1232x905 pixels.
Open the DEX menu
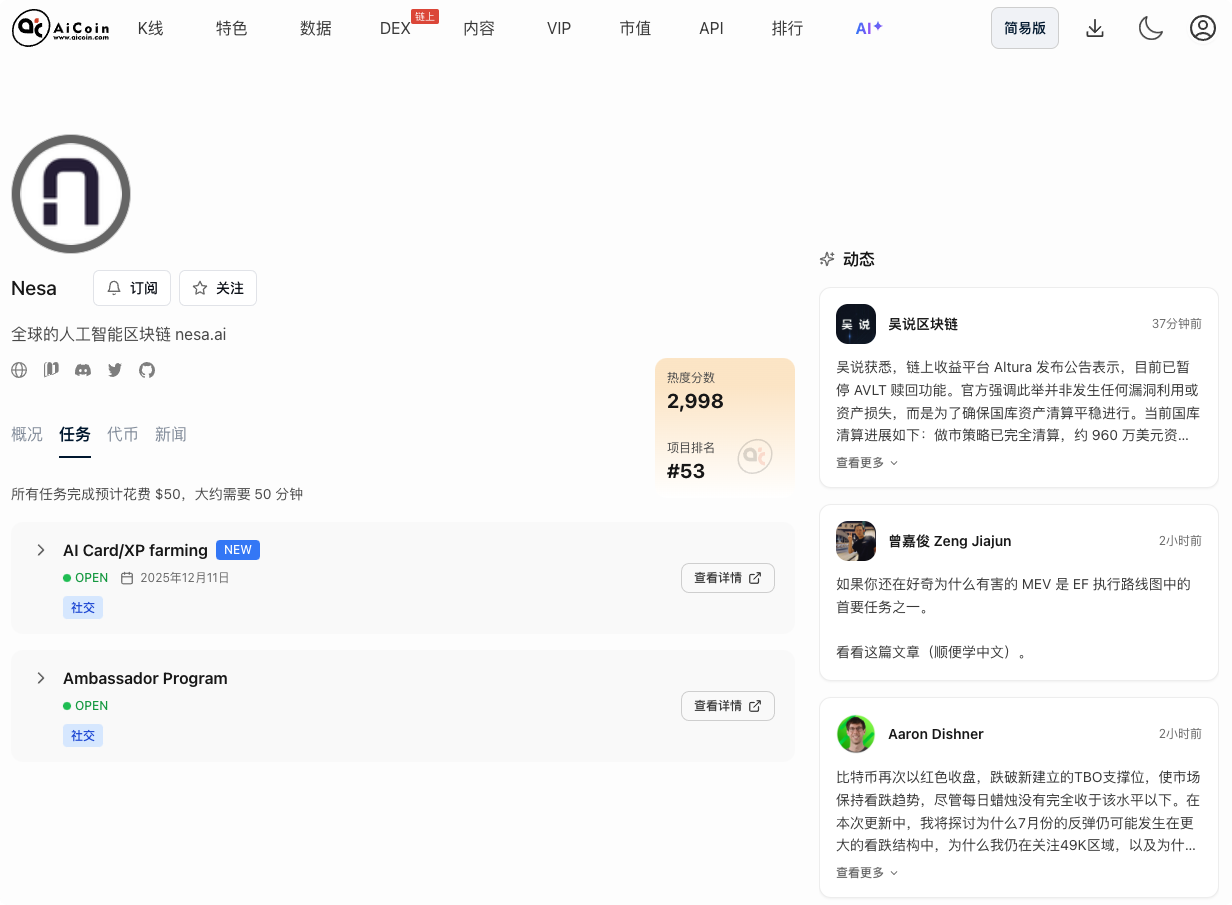click(x=396, y=28)
